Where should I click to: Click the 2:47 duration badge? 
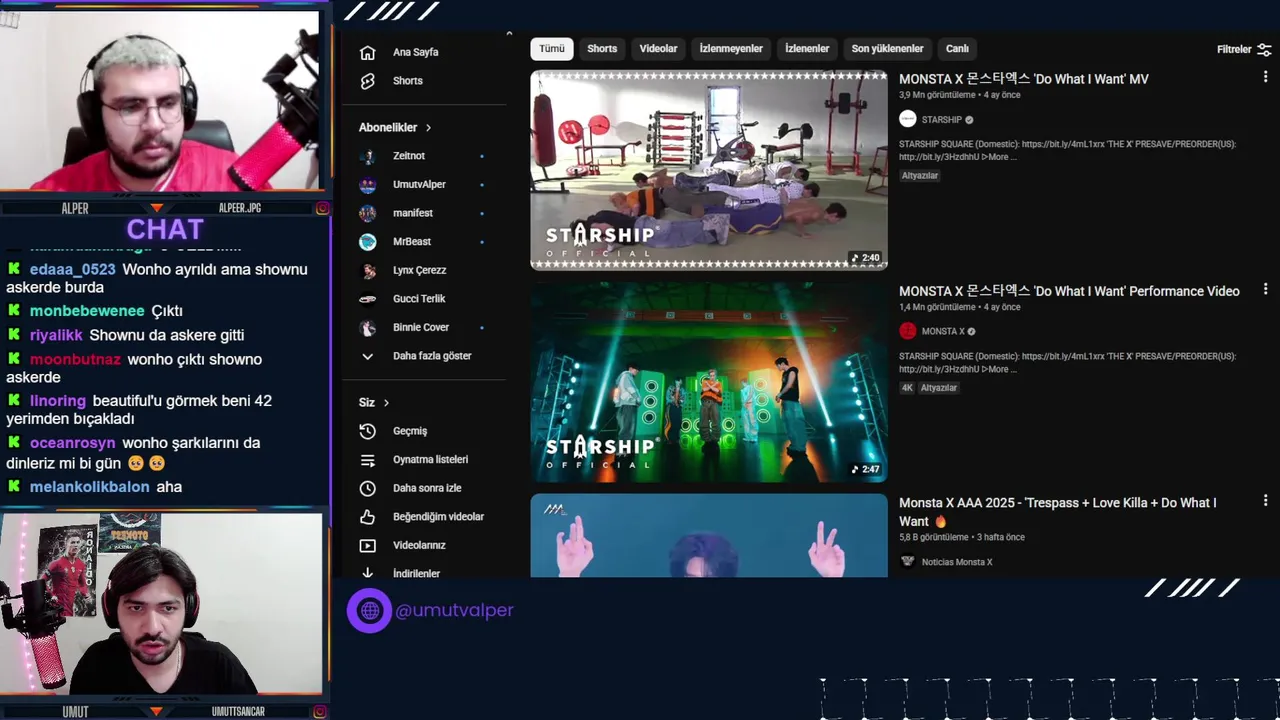(x=866, y=469)
